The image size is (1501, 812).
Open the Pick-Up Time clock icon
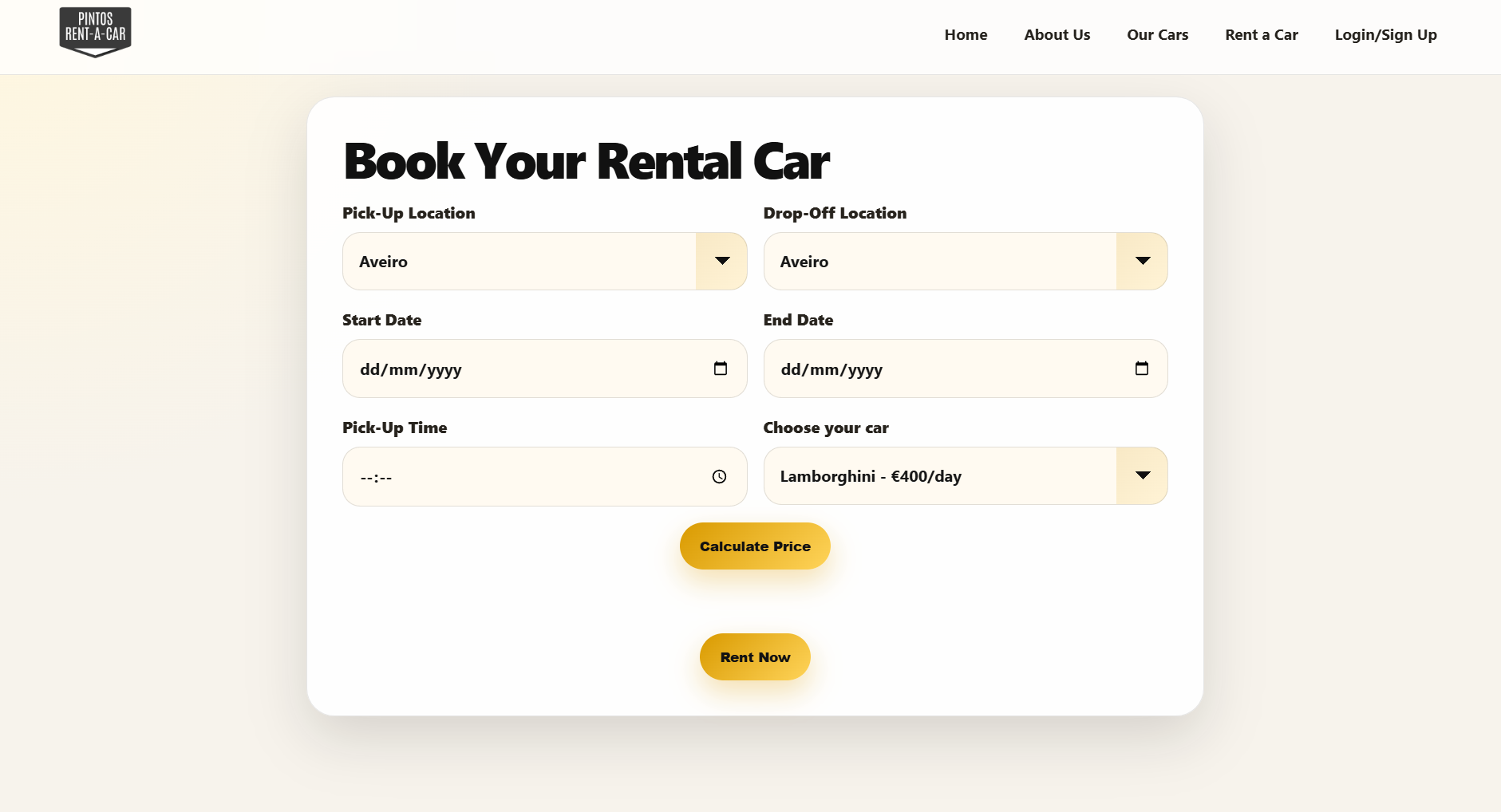tap(719, 476)
